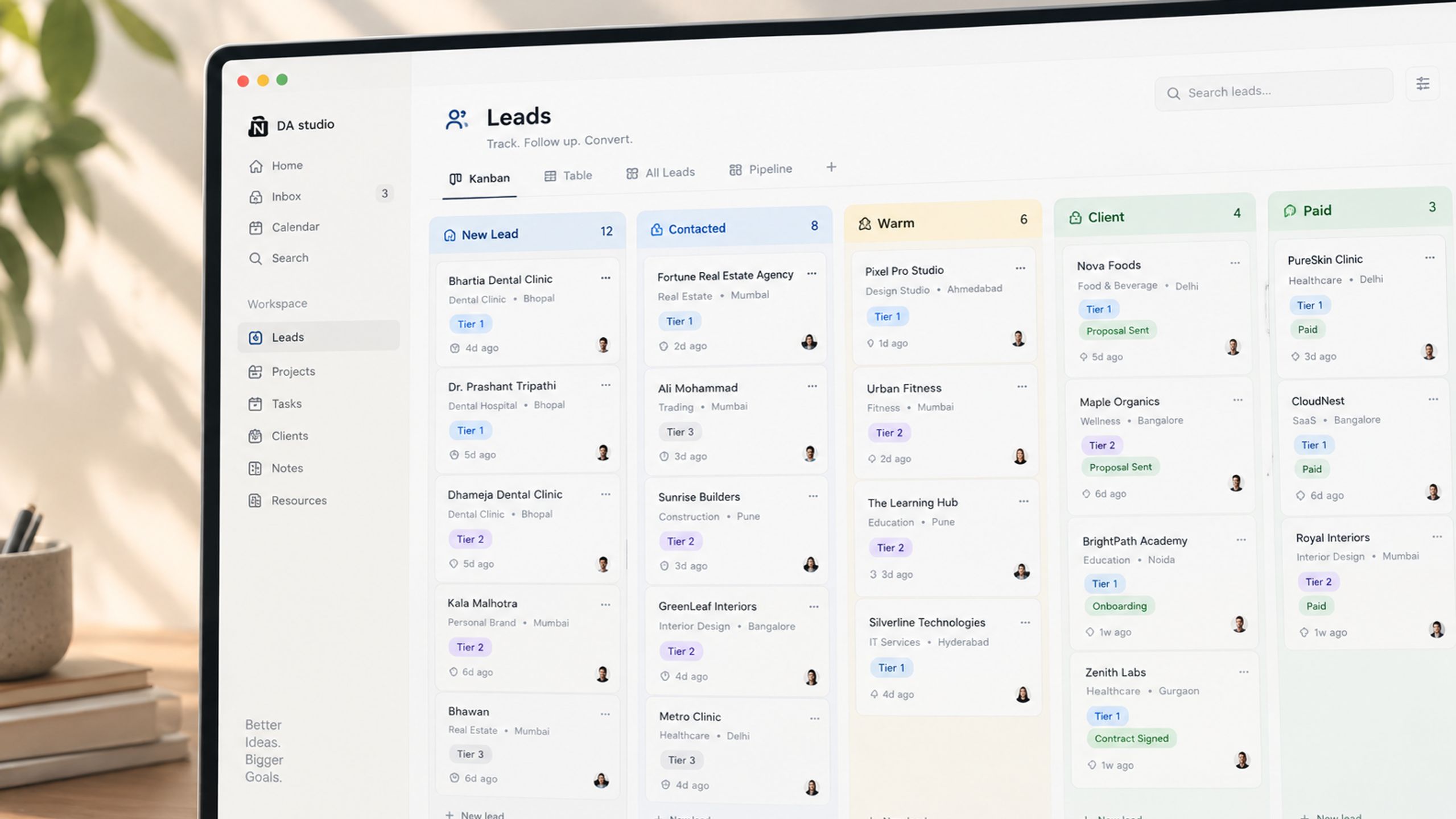This screenshot has width=1456, height=819.
Task: Open the Maple Organics lead card title
Action: click(1119, 402)
